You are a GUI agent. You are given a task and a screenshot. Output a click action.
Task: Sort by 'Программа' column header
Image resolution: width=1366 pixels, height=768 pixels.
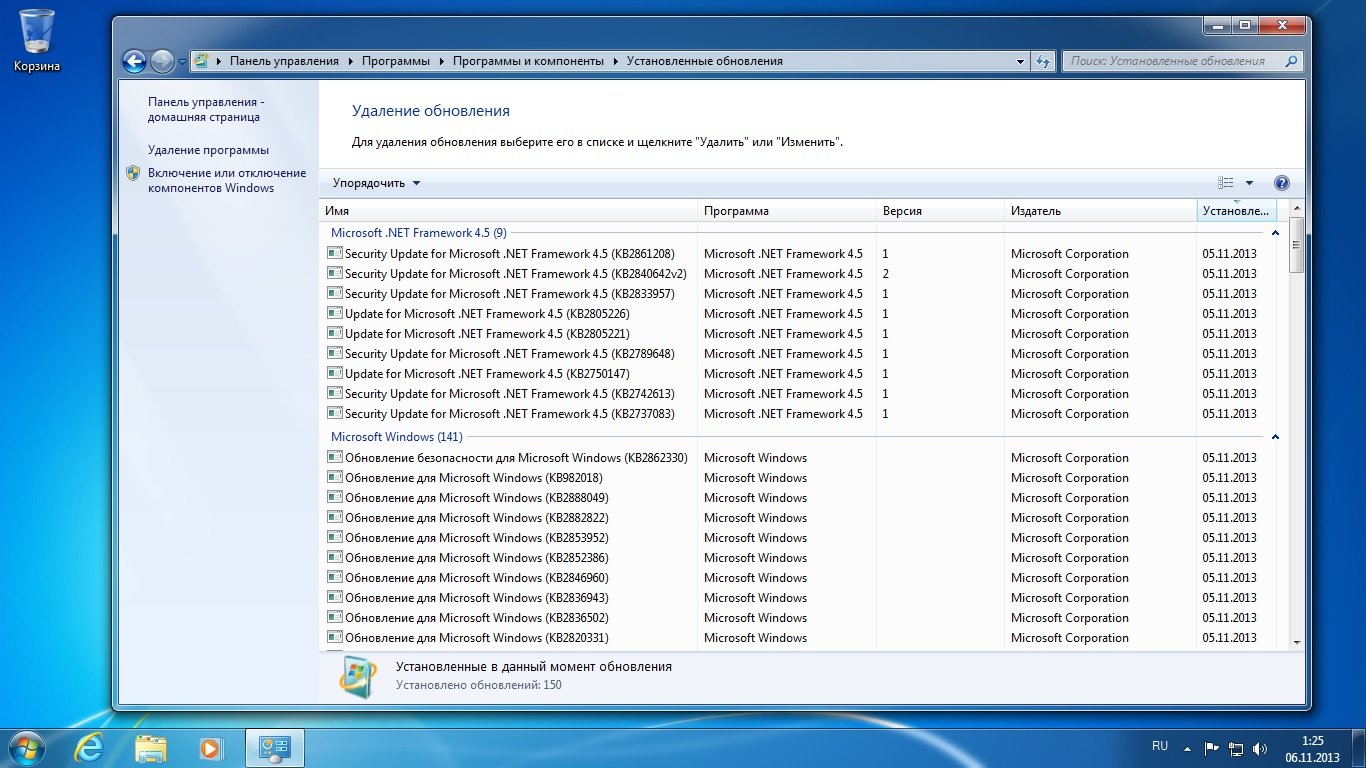pyautogui.click(x=786, y=211)
